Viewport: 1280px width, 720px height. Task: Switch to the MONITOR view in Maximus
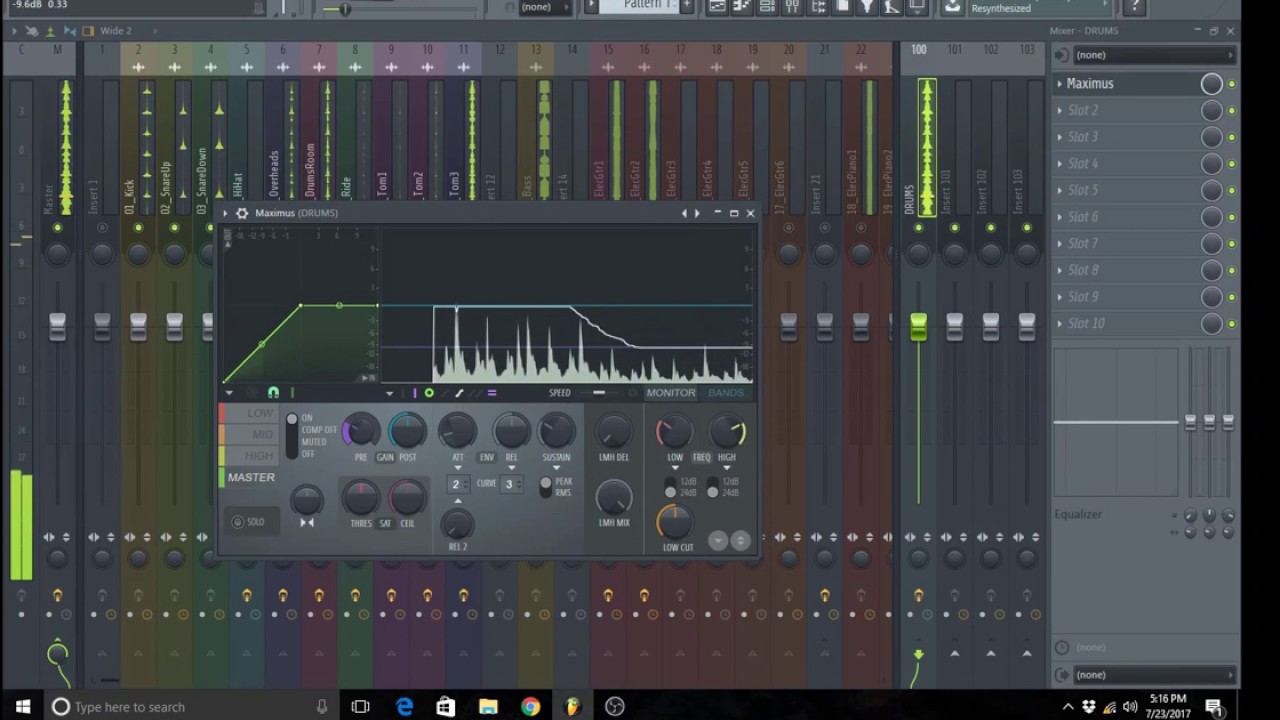671,393
